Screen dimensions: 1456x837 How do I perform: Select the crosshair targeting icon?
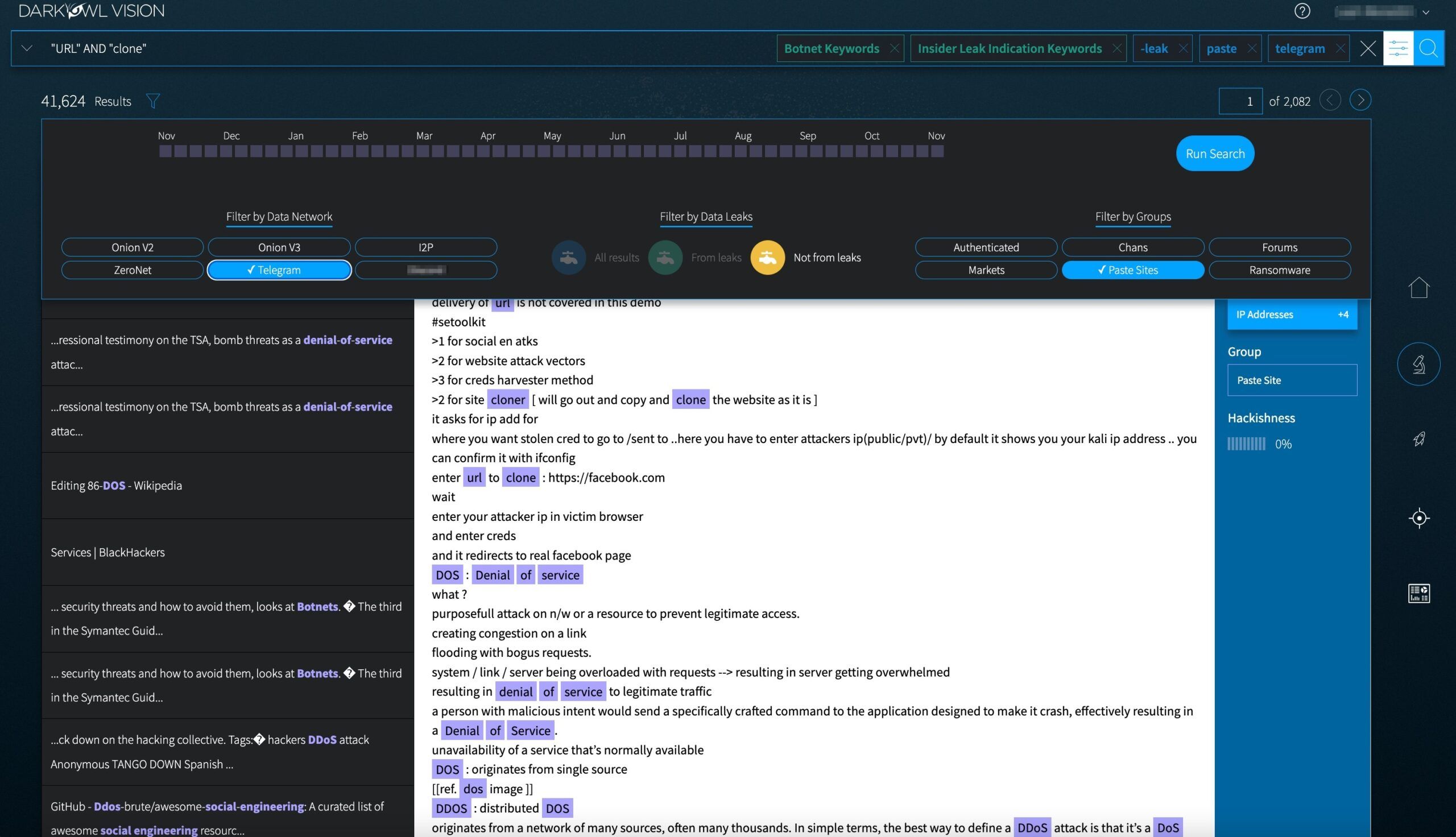(1418, 518)
